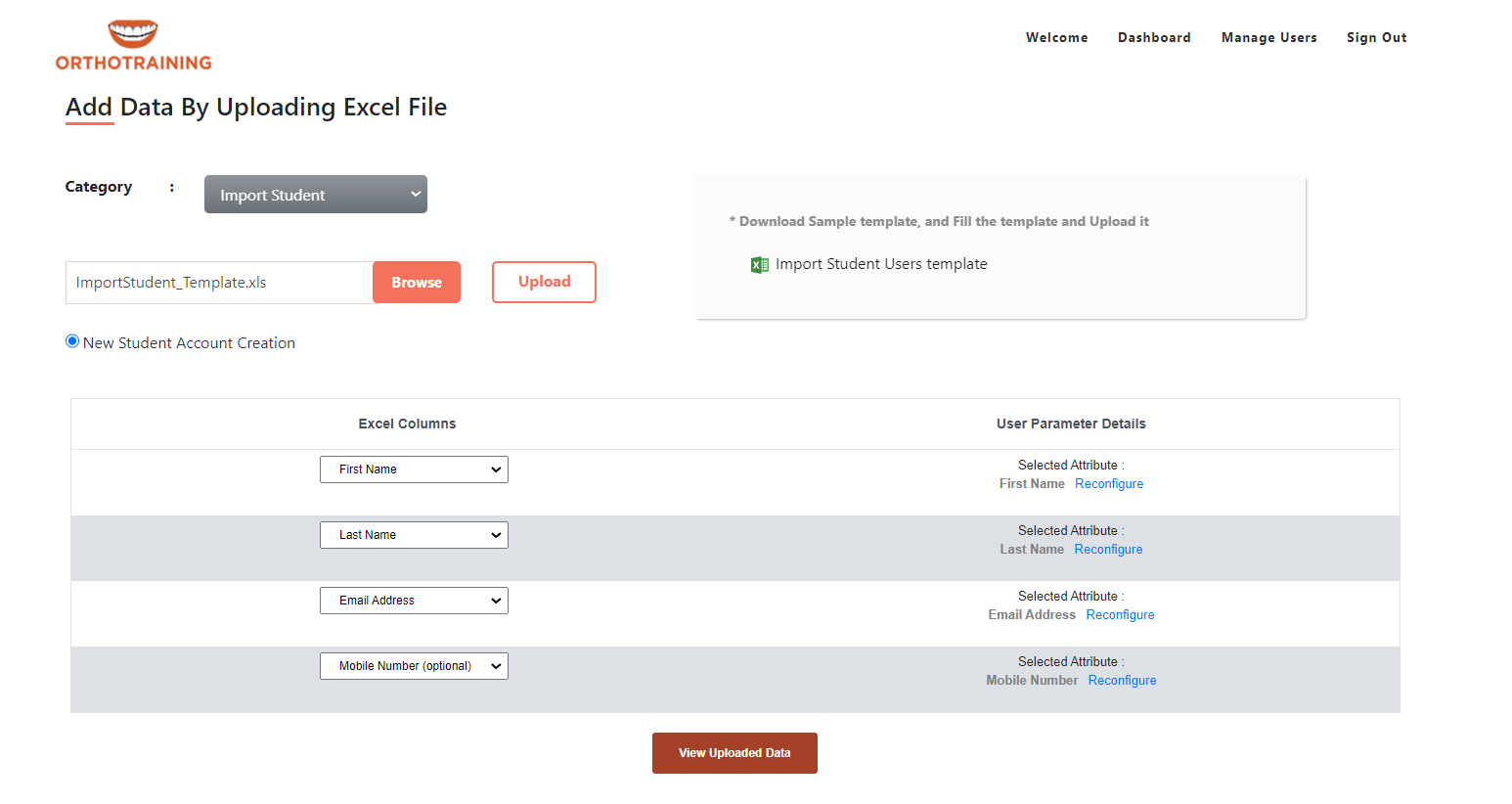The height and width of the screenshot is (804, 1512).
Task: Click the View Uploaded Data button
Action: click(x=734, y=753)
